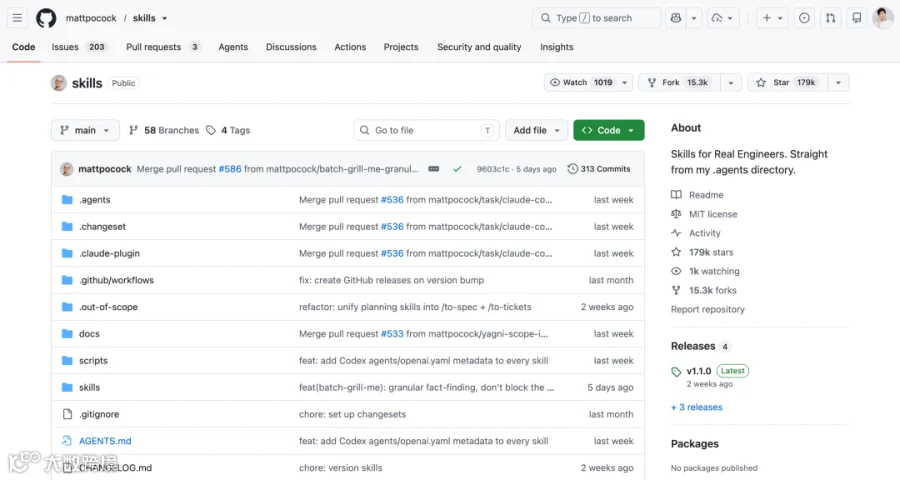View 4 Tags
The width and height of the screenshot is (900, 480).
tap(228, 130)
